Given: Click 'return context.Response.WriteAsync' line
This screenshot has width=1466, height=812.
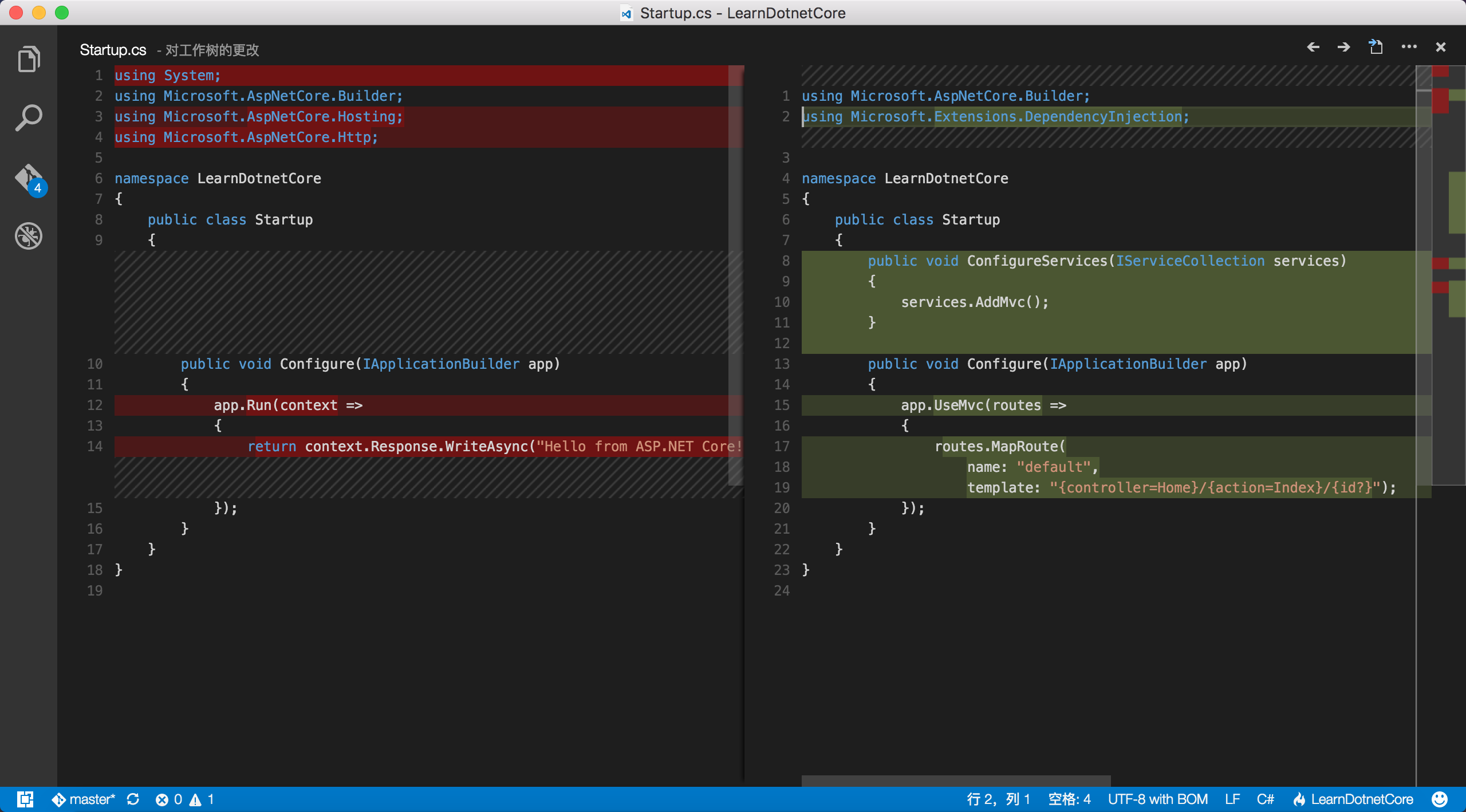Looking at the screenshot, I should coord(495,447).
